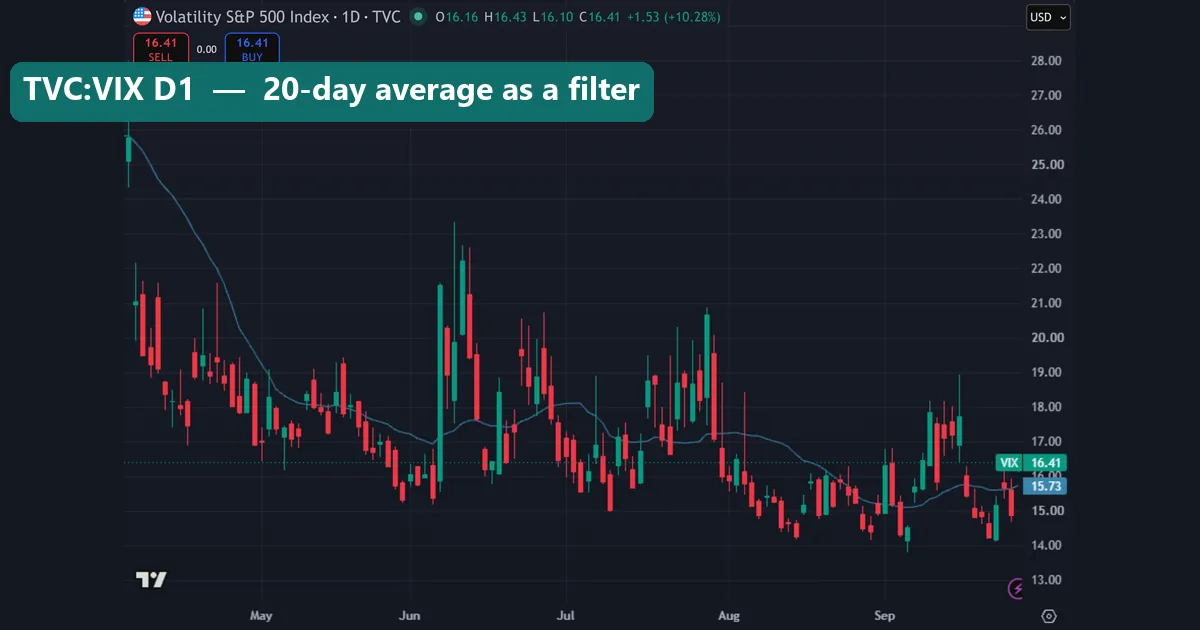Click the change value +1.53 (+10.28%)
Image resolution: width=1200 pixels, height=630 pixels.
(x=674, y=17)
